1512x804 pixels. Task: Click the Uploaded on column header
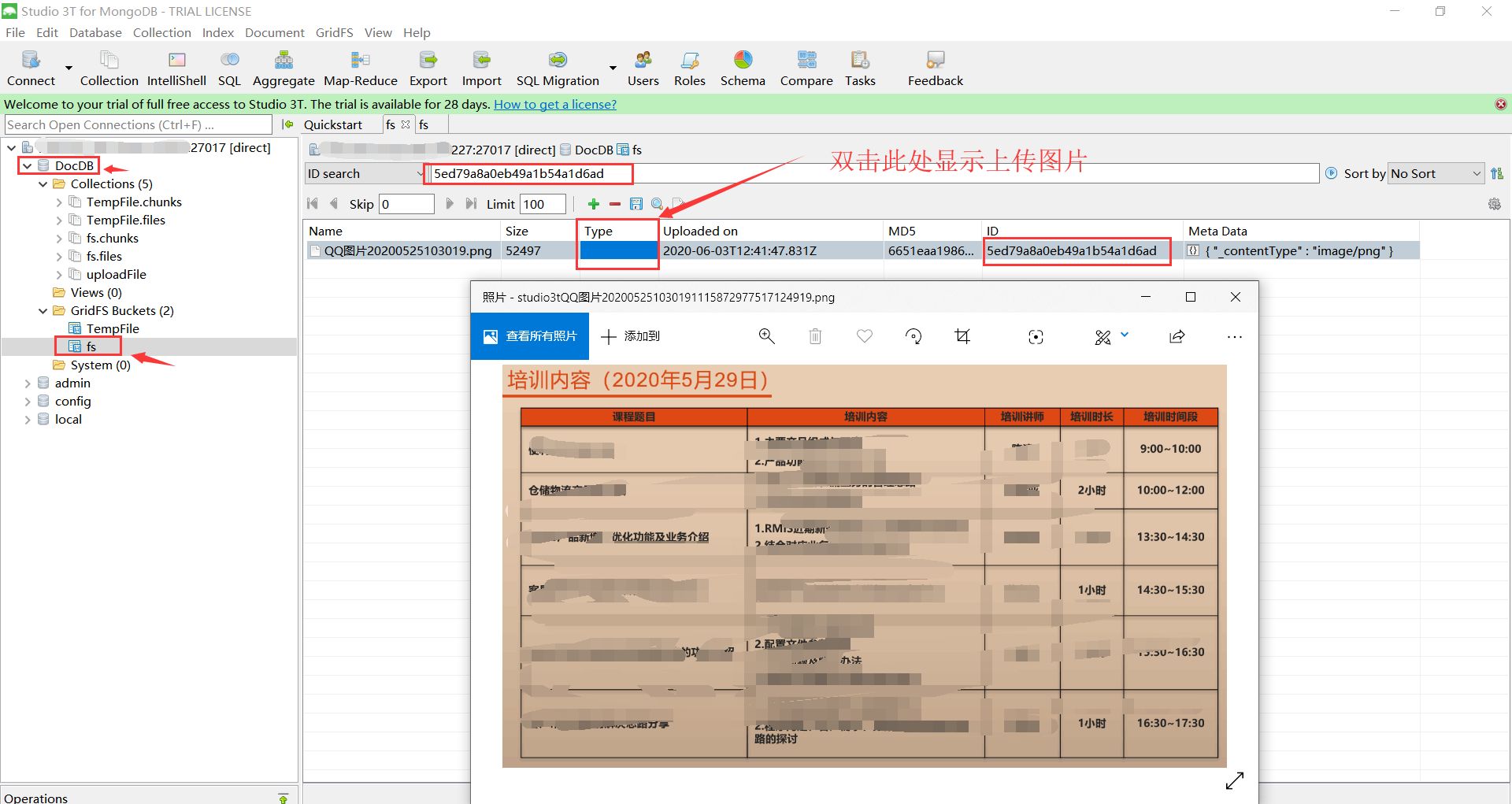click(x=700, y=231)
